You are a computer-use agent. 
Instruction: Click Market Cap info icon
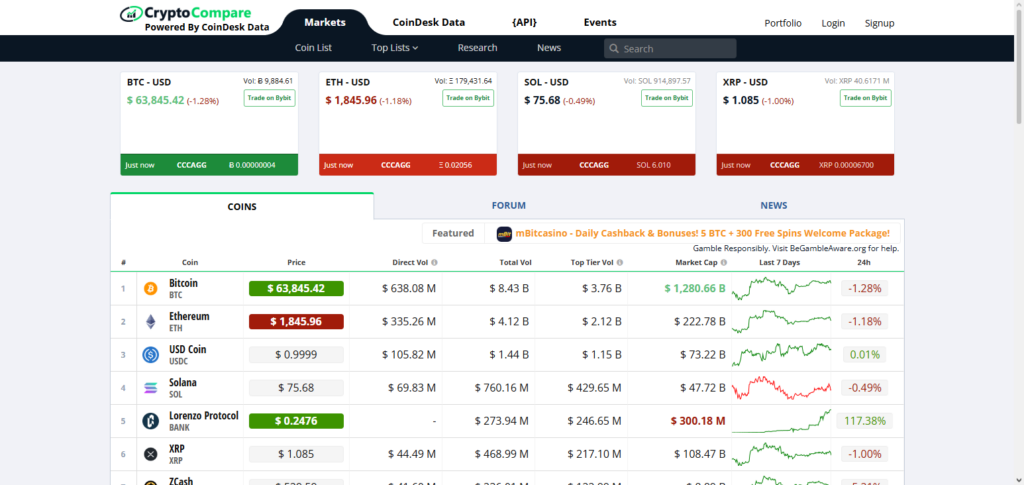[x=724, y=263]
